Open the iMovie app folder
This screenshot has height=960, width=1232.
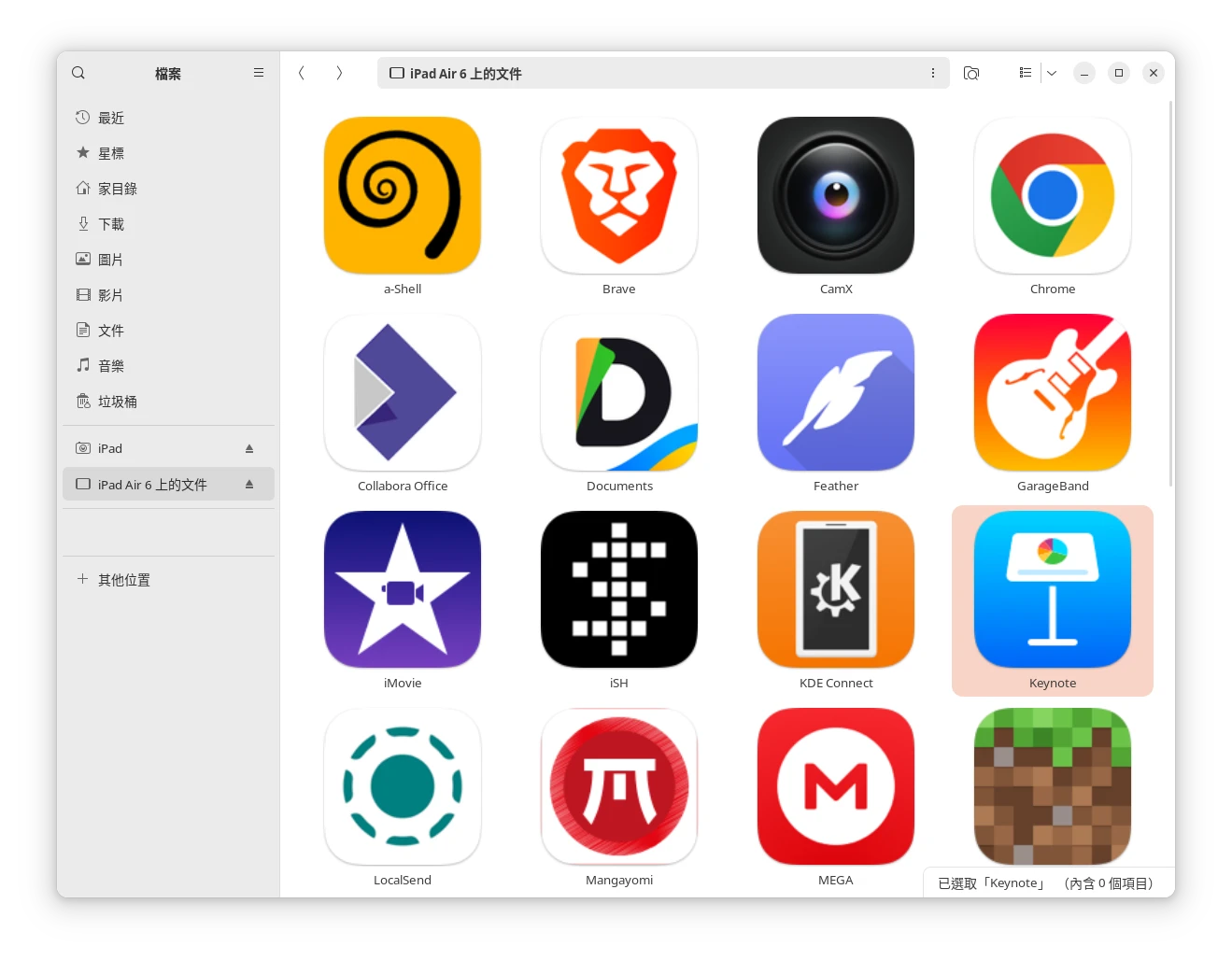pos(403,589)
